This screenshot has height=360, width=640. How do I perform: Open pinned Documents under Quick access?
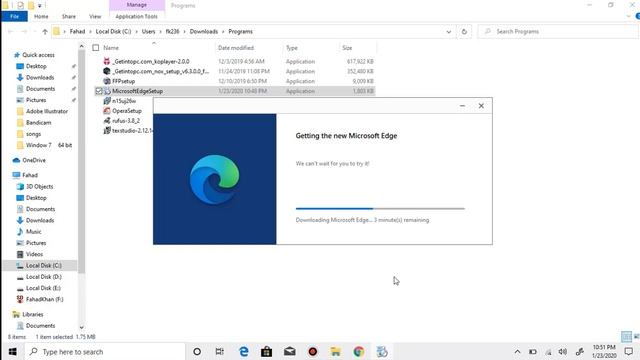40,89
